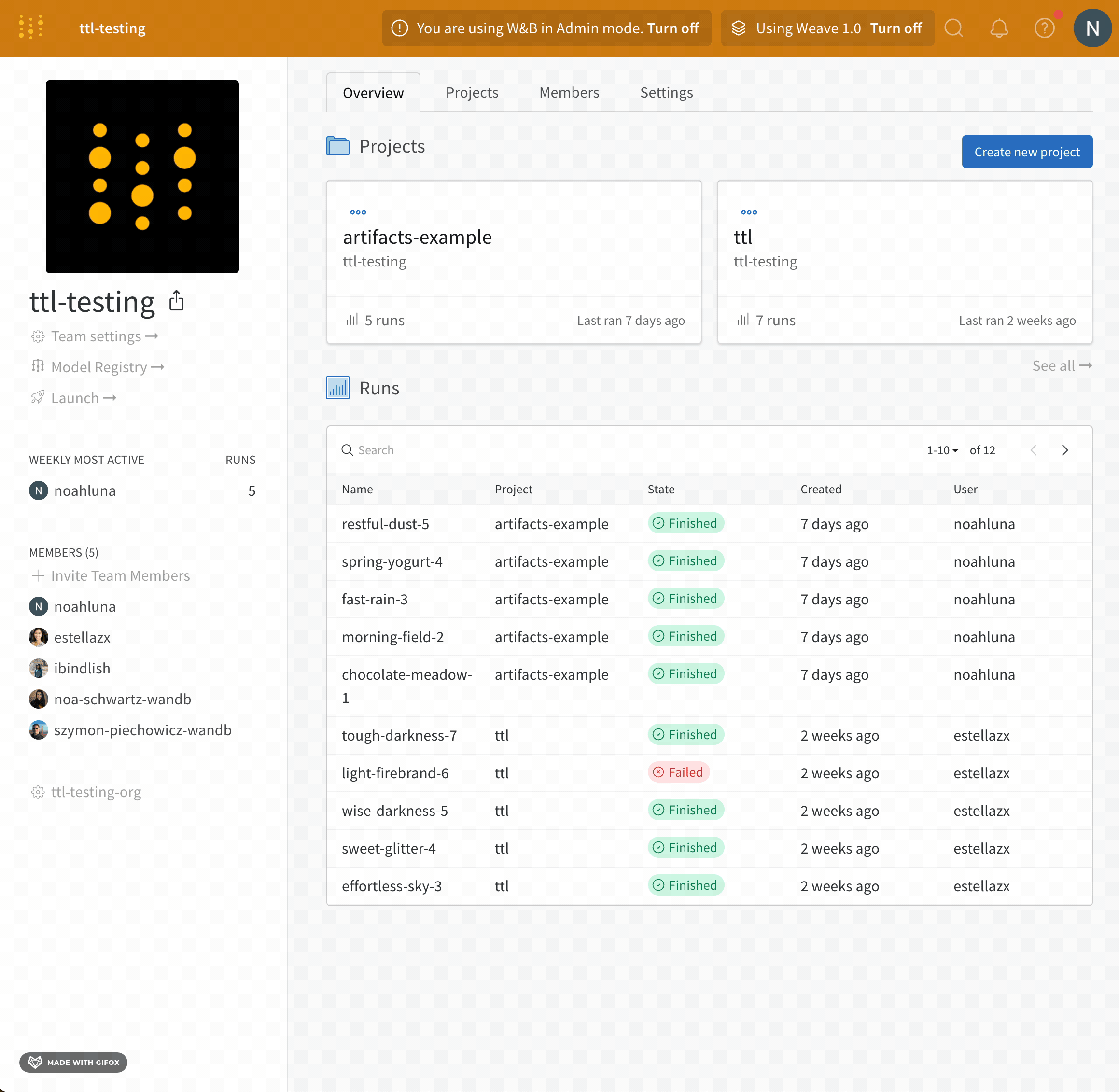1119x1092 pixels.
Task: Click the profile avatar in the top-right corner
Action: [x=1092, y=28]
